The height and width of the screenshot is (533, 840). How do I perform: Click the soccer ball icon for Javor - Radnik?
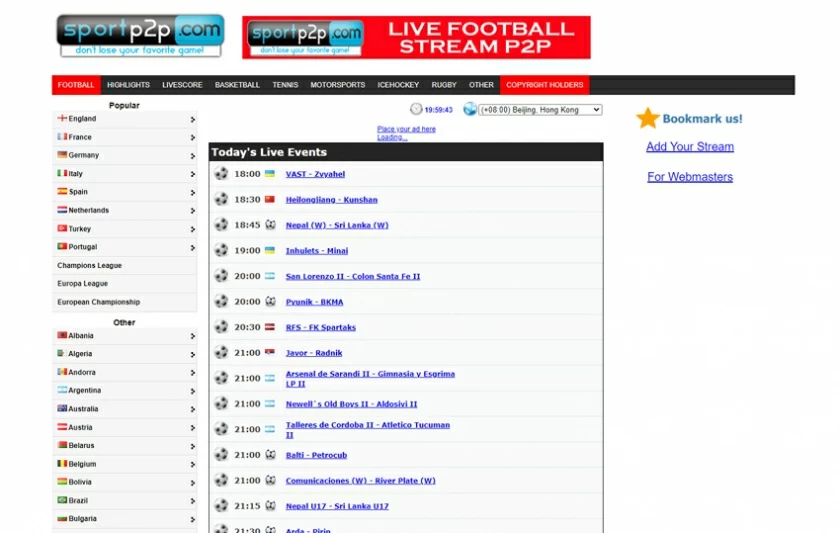221,352
